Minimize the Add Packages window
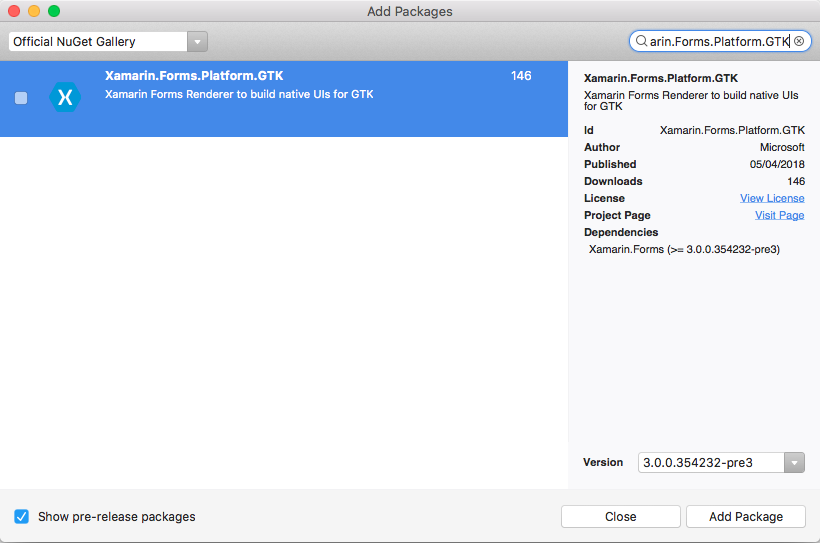The image size is (820, 543). (34, 11)
